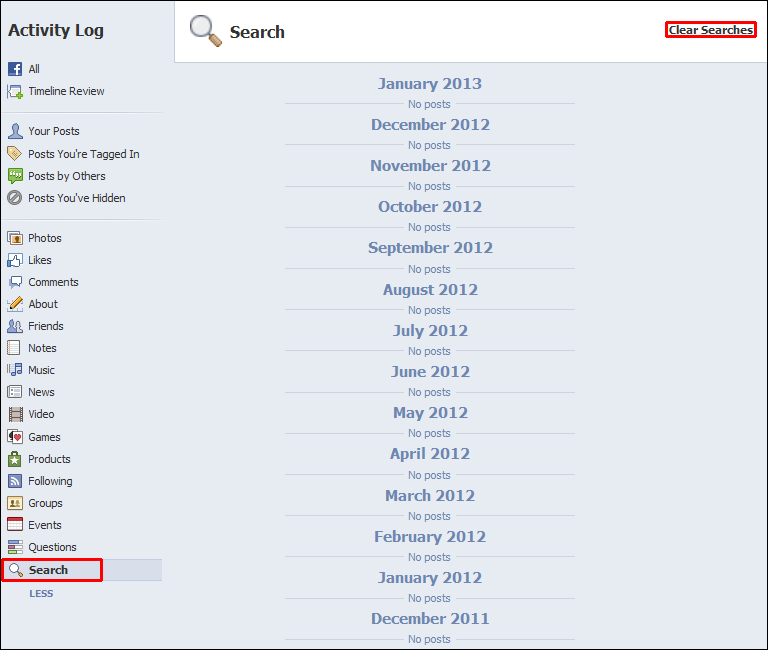Image resolution: width=768 pixels, height=650 pixels.
Task: Click the November 2012 heading
Action: [x=430, y=166]
